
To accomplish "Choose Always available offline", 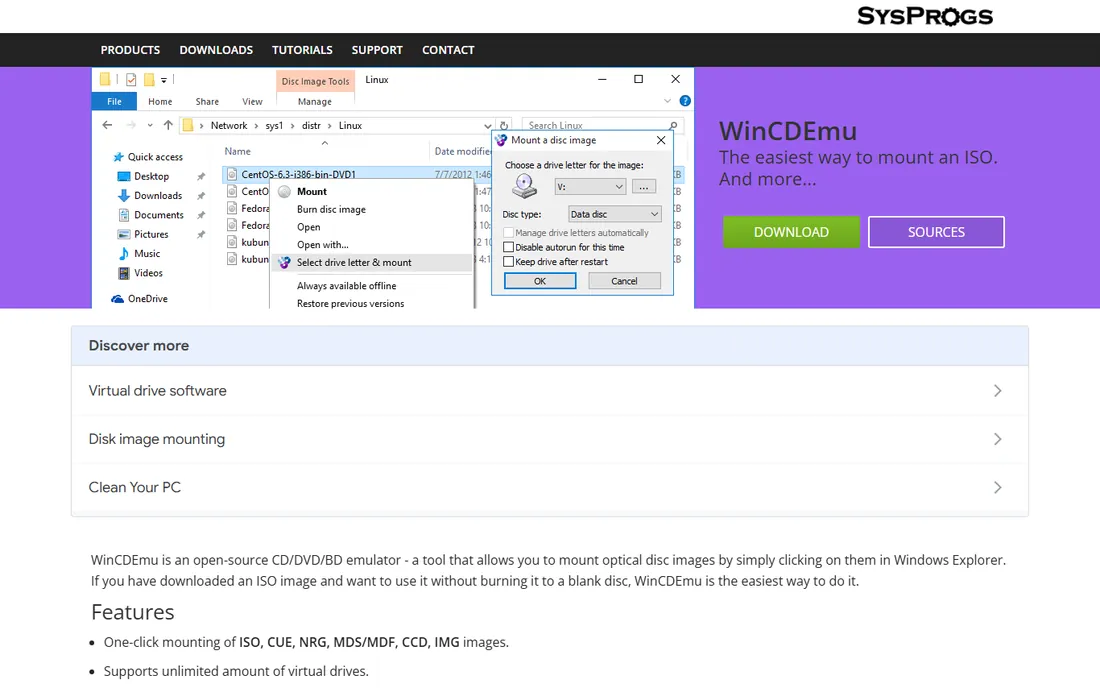I will (x=347, y=286).
